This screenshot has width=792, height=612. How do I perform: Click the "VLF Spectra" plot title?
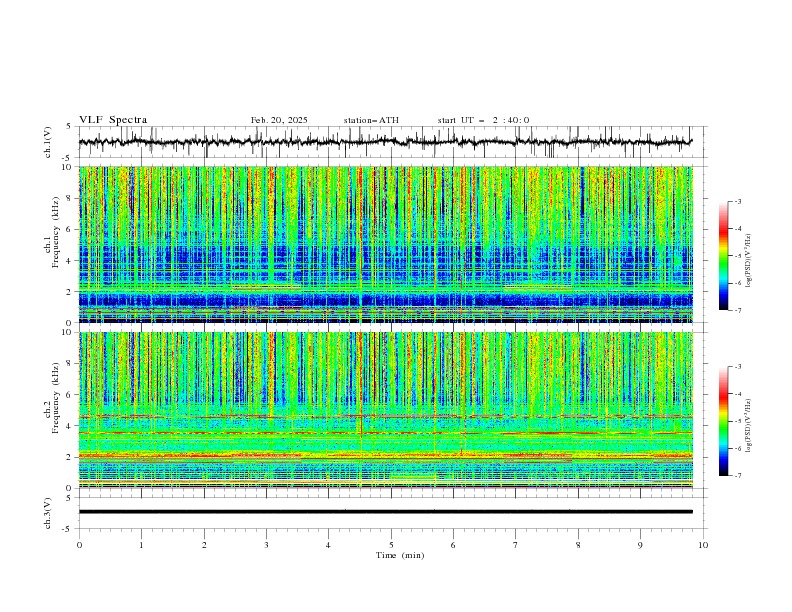point(113,120)
